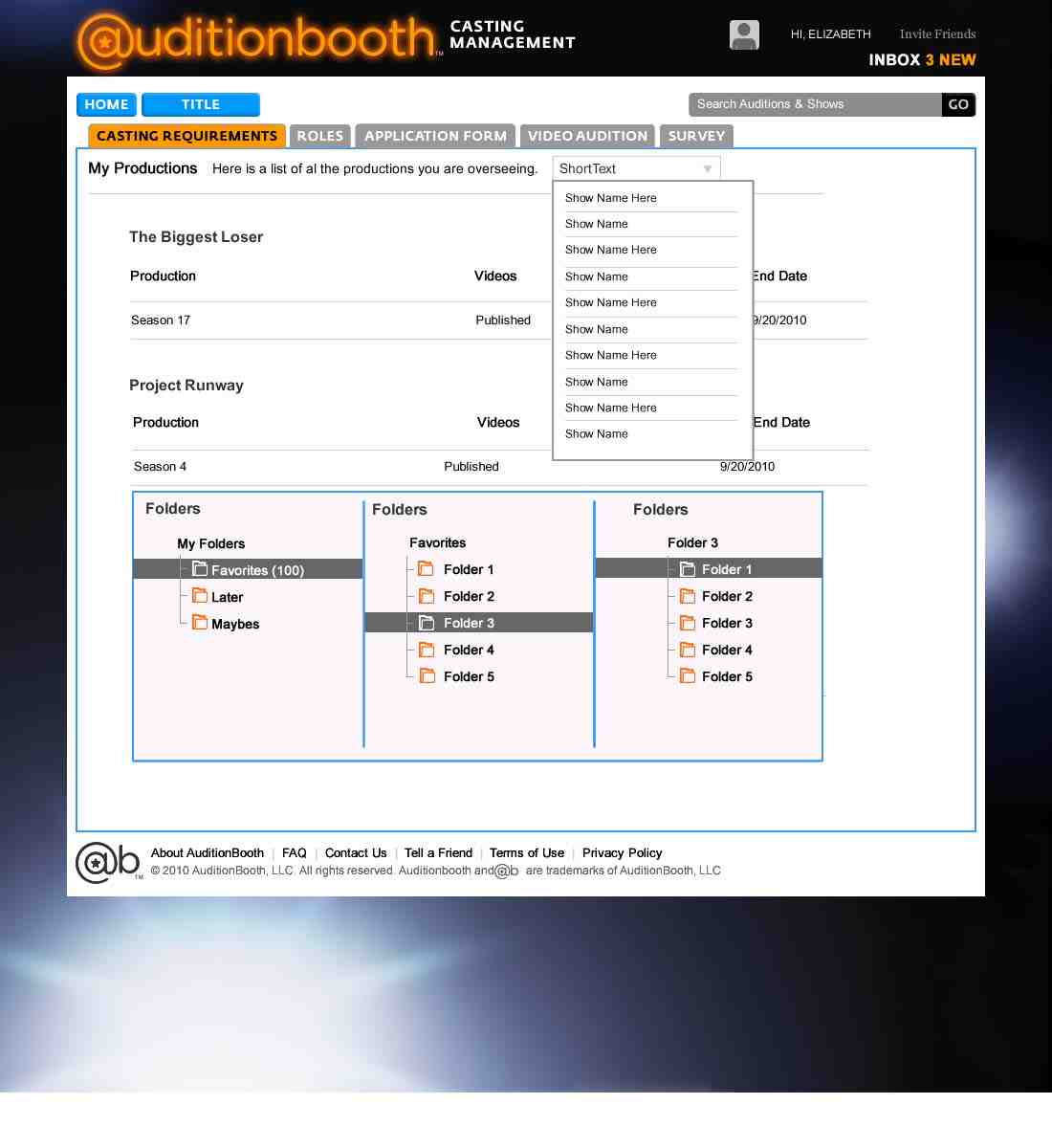The height and width of the screenshot is (1148, 1052).
Task: Select first 'Show Name Here' dropdown option
Action: tap(610, 198)
